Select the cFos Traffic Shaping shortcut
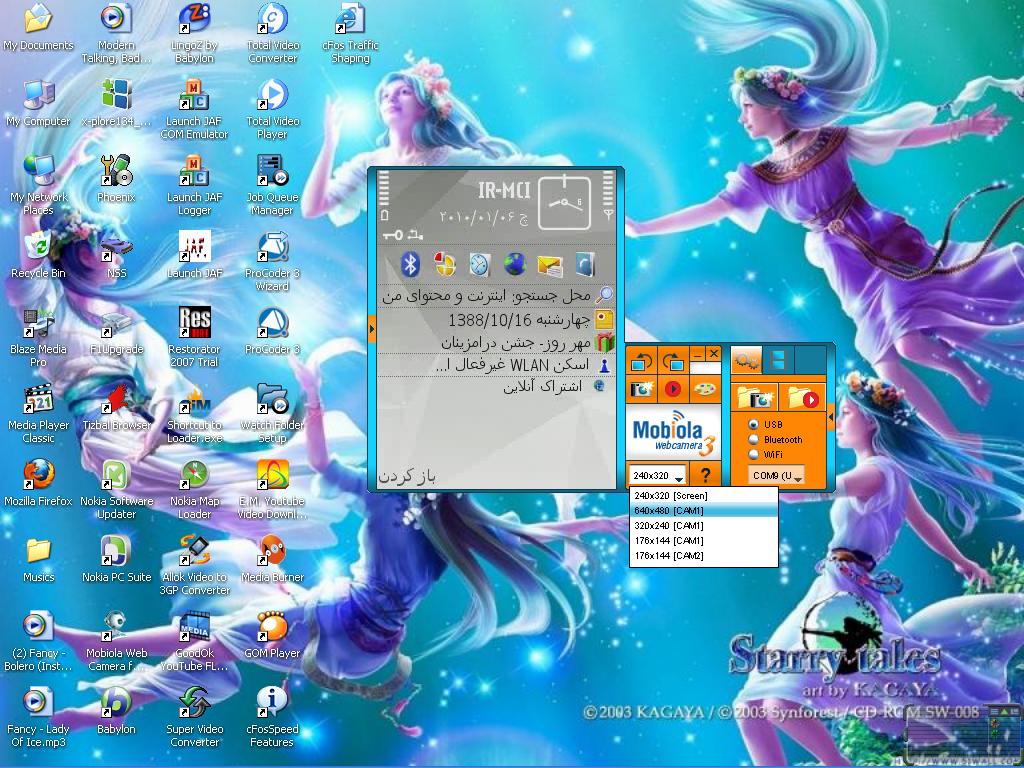The height and width of the screenshot is (768, 1024). [x=351, y=33]
